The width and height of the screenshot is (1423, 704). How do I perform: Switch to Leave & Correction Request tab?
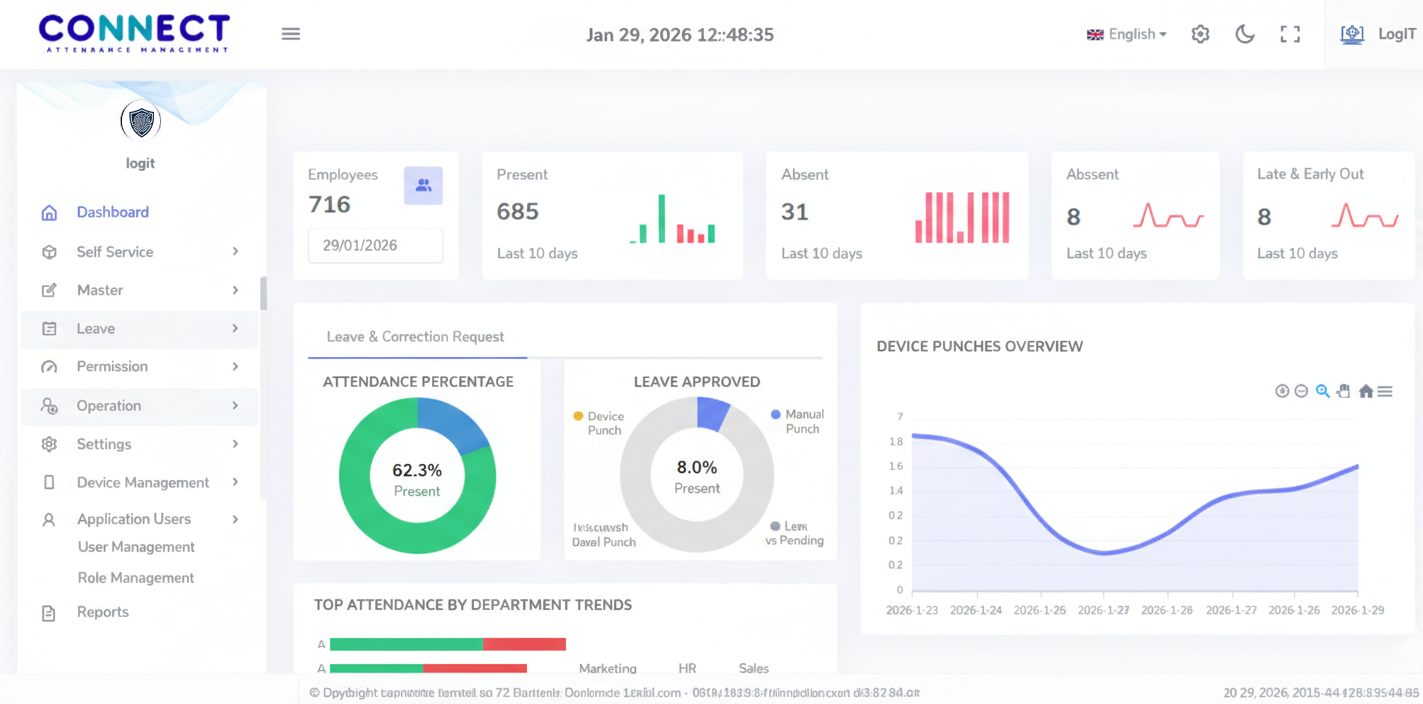coord(415,337)
